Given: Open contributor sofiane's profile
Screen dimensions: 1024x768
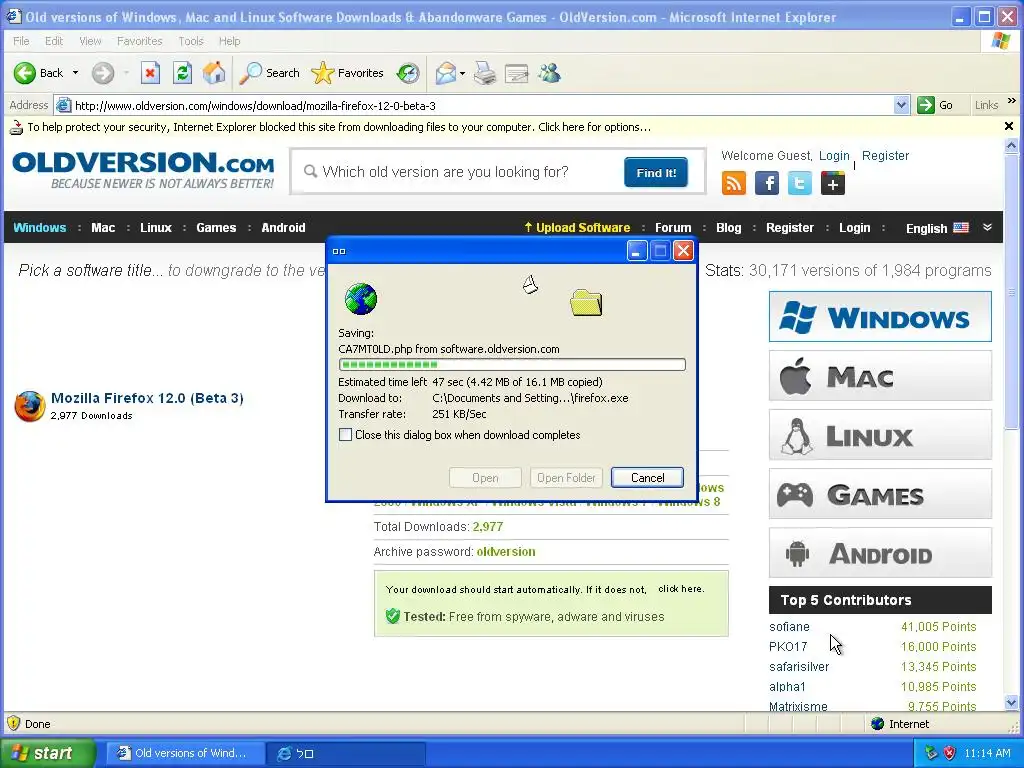Looking at the screenshot, I should coord(789,626).
